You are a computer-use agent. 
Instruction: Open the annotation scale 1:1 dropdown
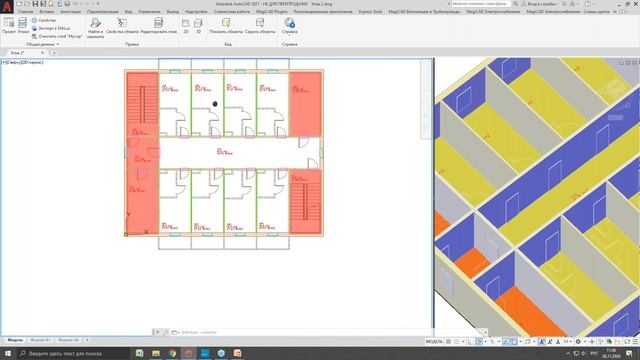(x=568, y=342)
